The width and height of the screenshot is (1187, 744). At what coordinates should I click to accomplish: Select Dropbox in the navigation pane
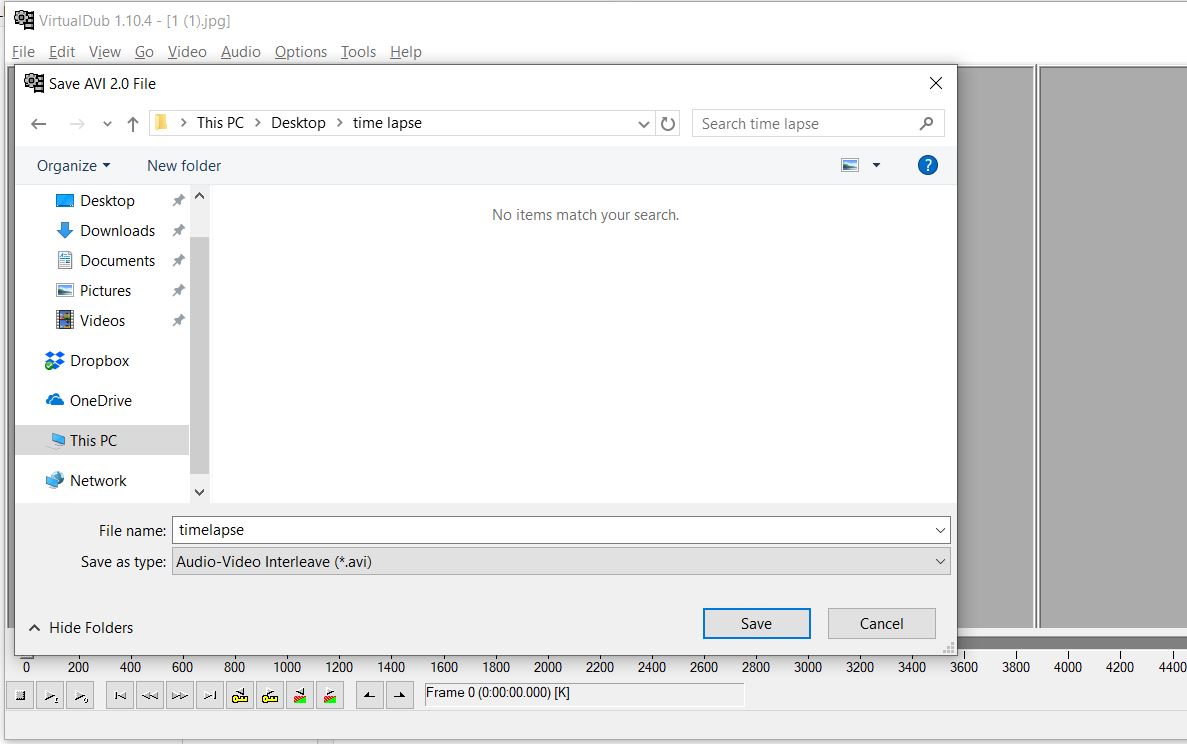click(x=99, y=361)
